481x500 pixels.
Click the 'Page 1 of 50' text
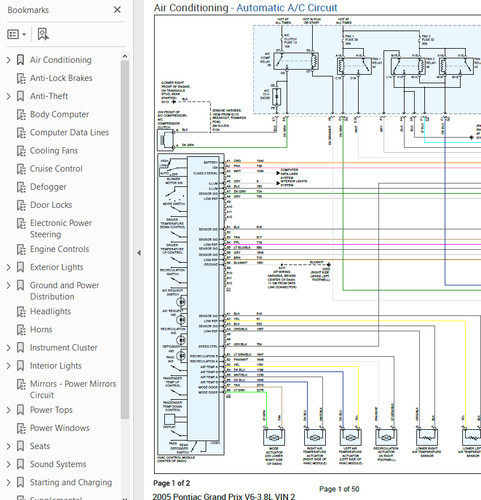point(339,489)
